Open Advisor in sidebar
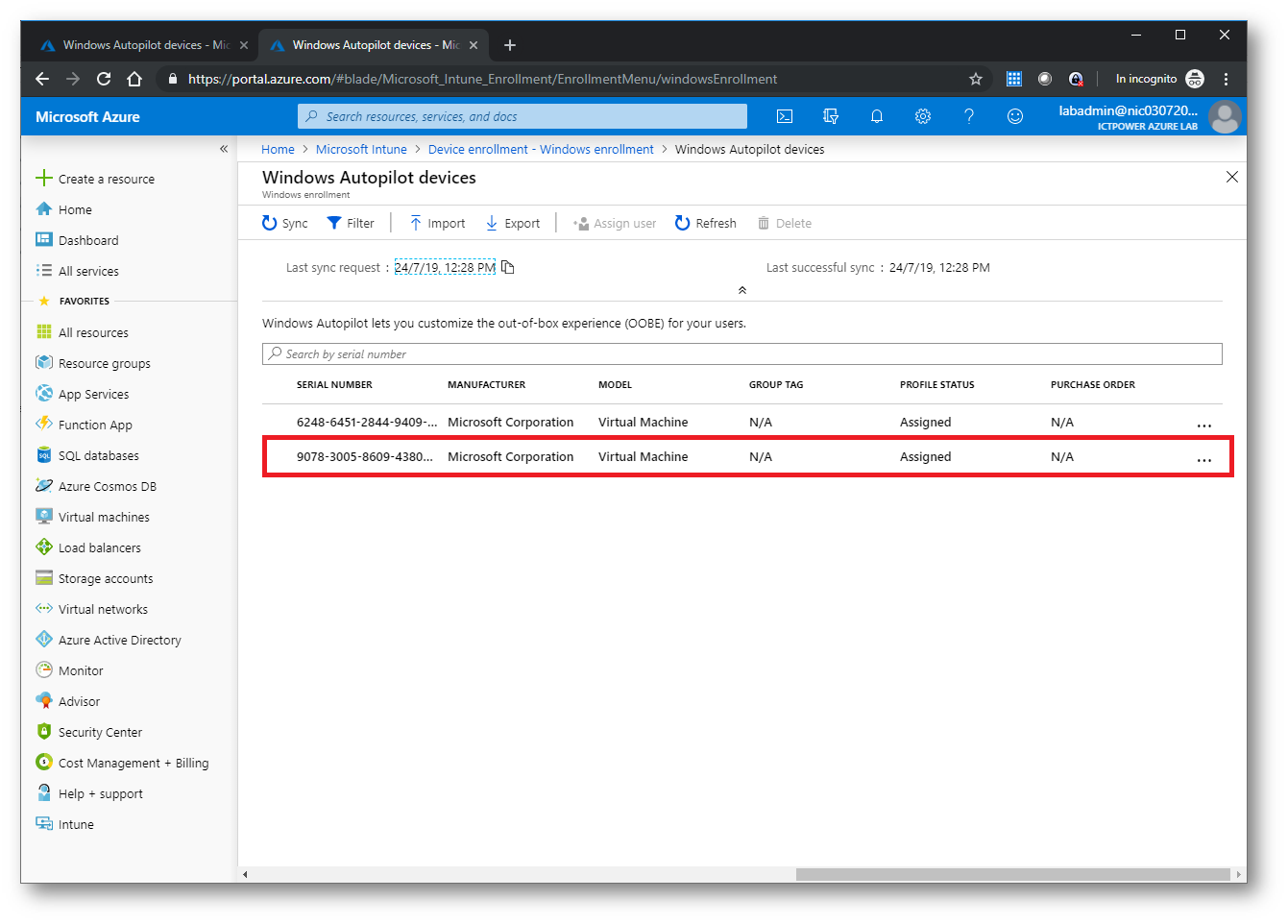The width and height of the screenshot is (1288, 924). coord(67,701)
